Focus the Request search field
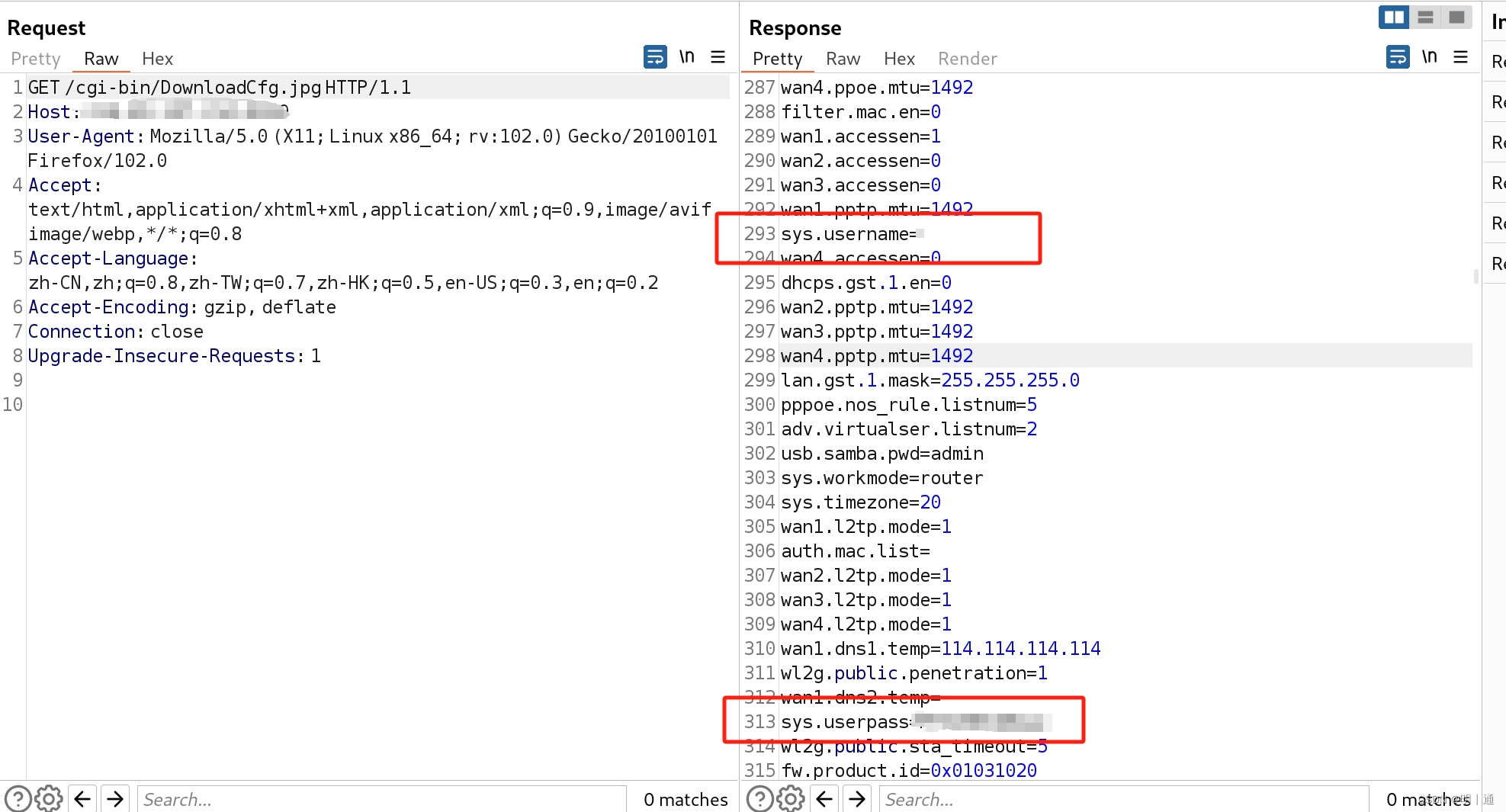 (381, 799)
